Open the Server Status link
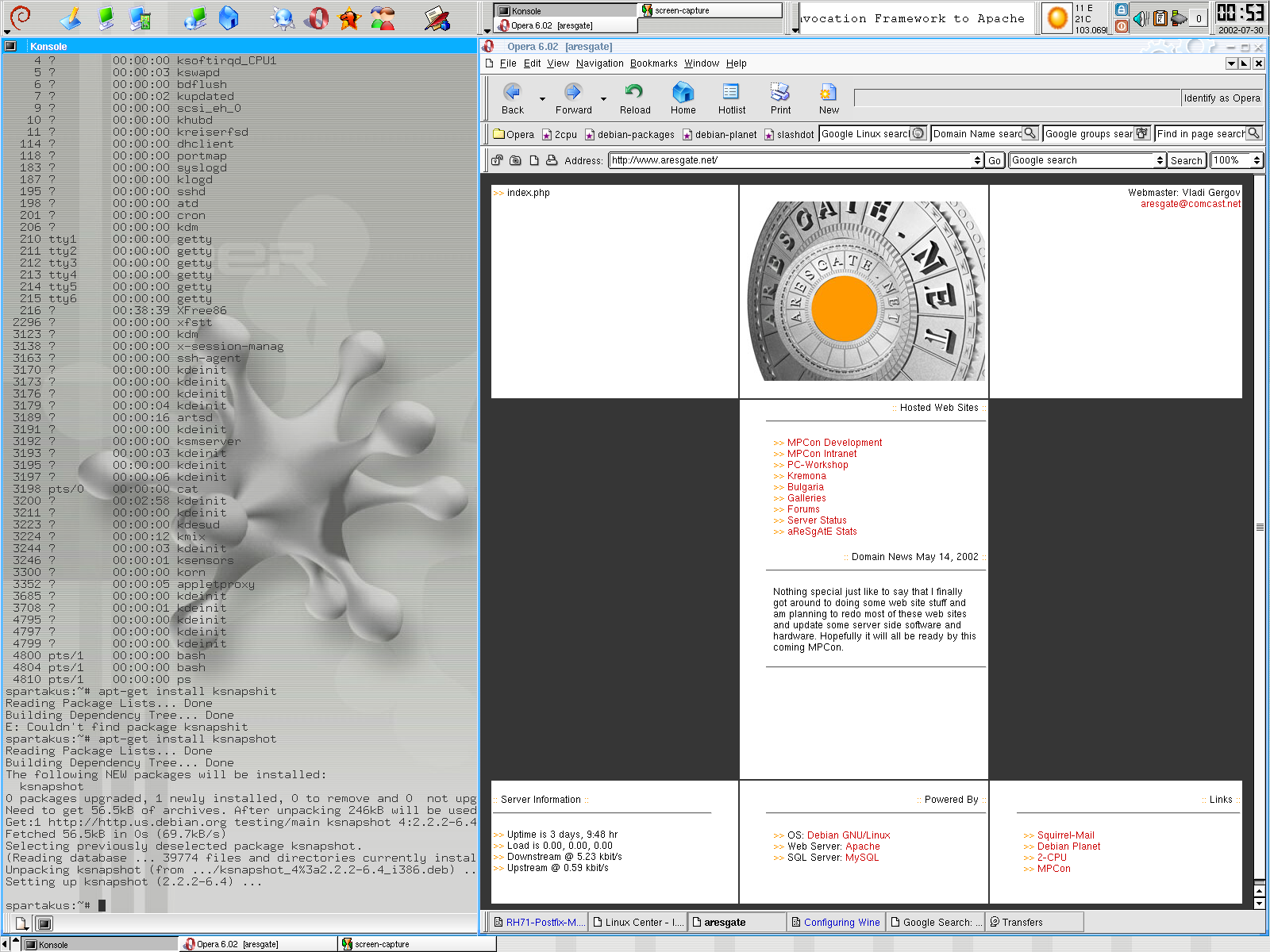This screenshot has height=952, width=1270. pyautogui.click(x=817, y=520)
